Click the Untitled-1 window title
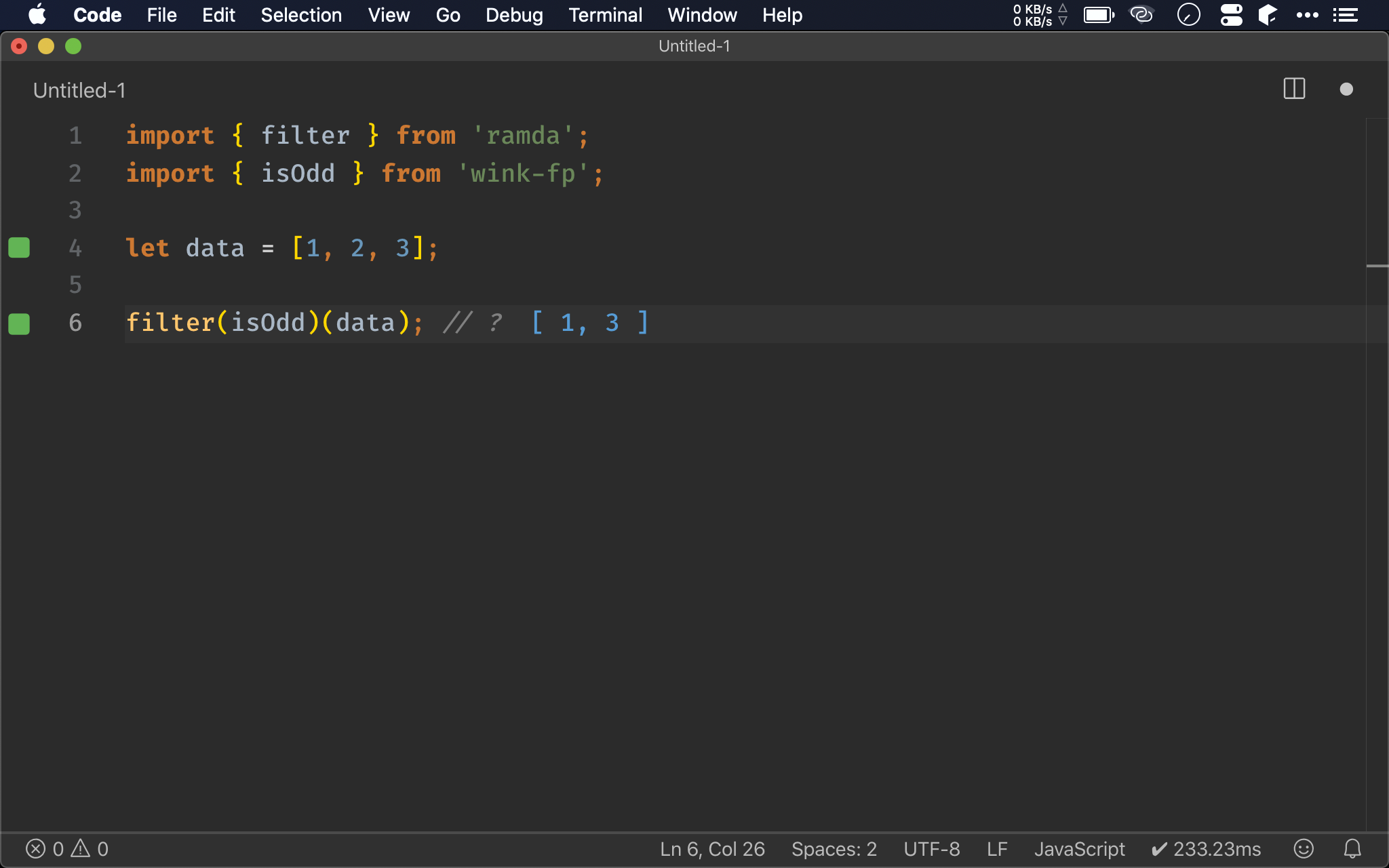The height and width of the screenshot is (868, 1389). pos(694,46)
